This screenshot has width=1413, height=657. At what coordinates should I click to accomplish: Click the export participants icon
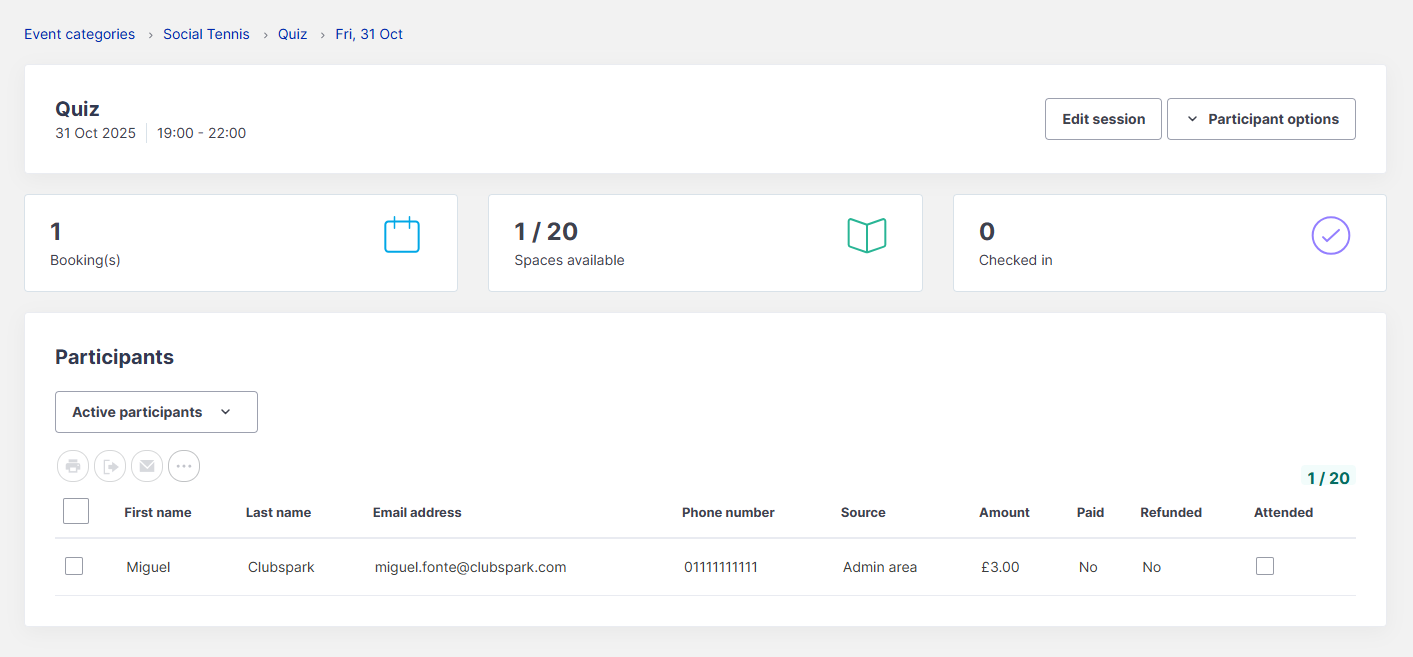pos(110,466)
